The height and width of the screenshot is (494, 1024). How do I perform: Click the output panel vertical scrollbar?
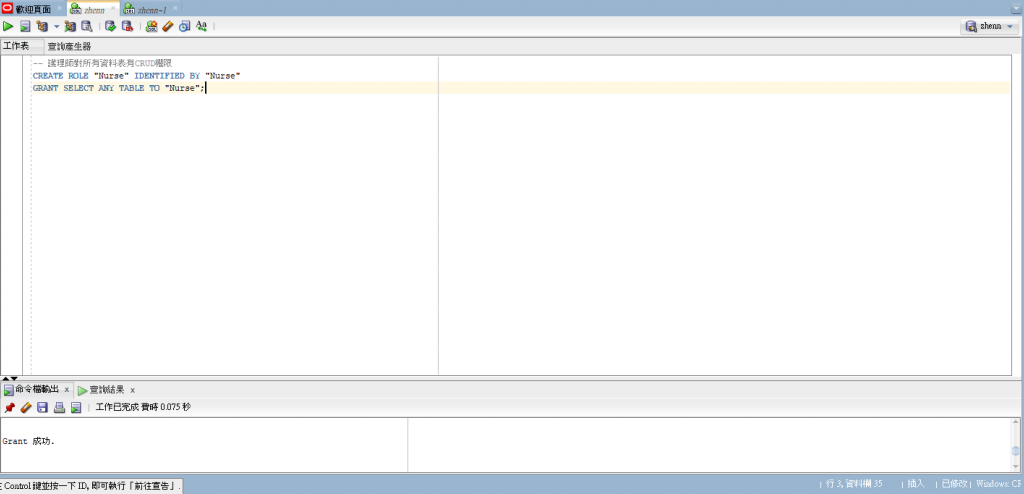tap(1016, 444)
